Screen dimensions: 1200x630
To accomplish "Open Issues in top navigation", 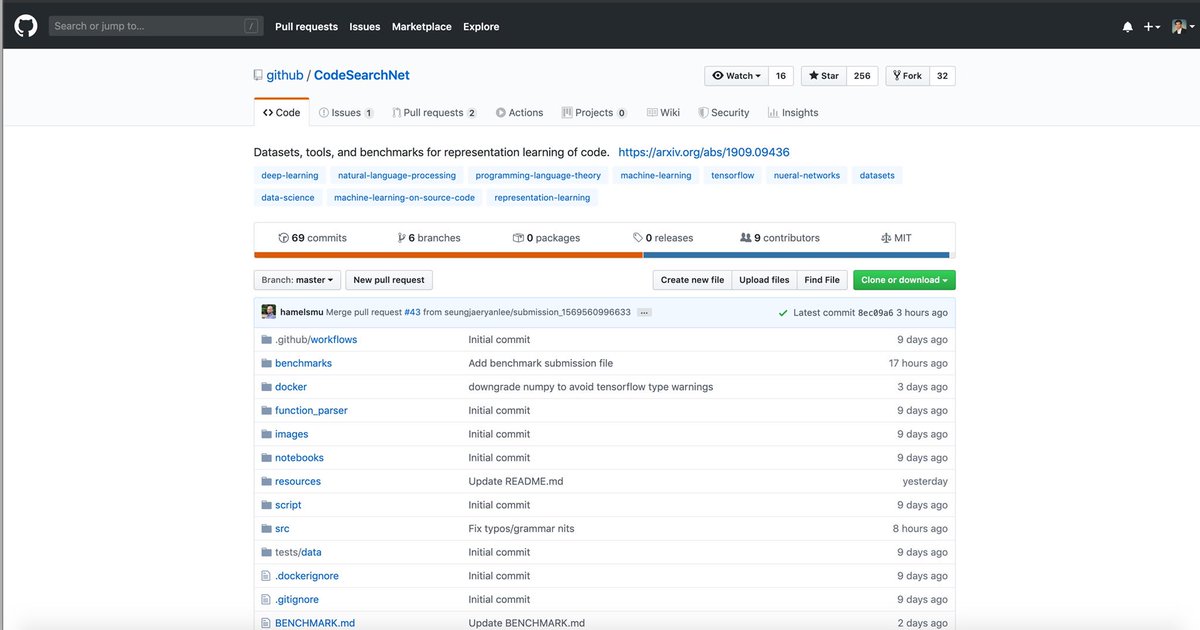I will tap(365, 27).
